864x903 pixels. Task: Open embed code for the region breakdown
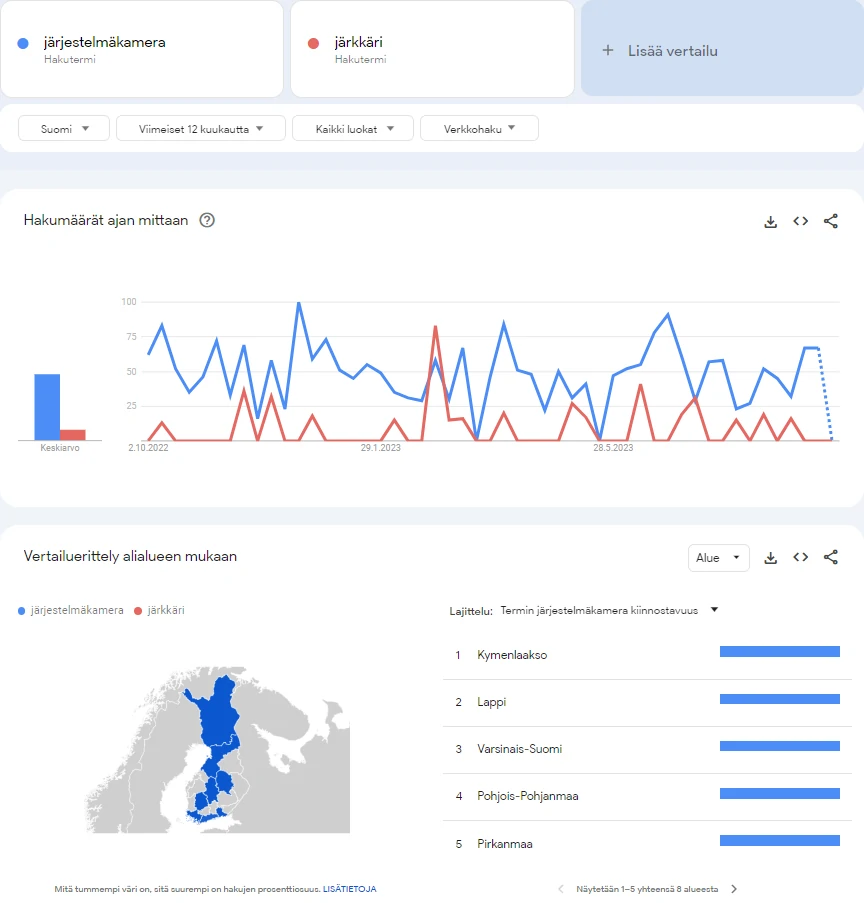pyautogui.click(x=800, y=558)
